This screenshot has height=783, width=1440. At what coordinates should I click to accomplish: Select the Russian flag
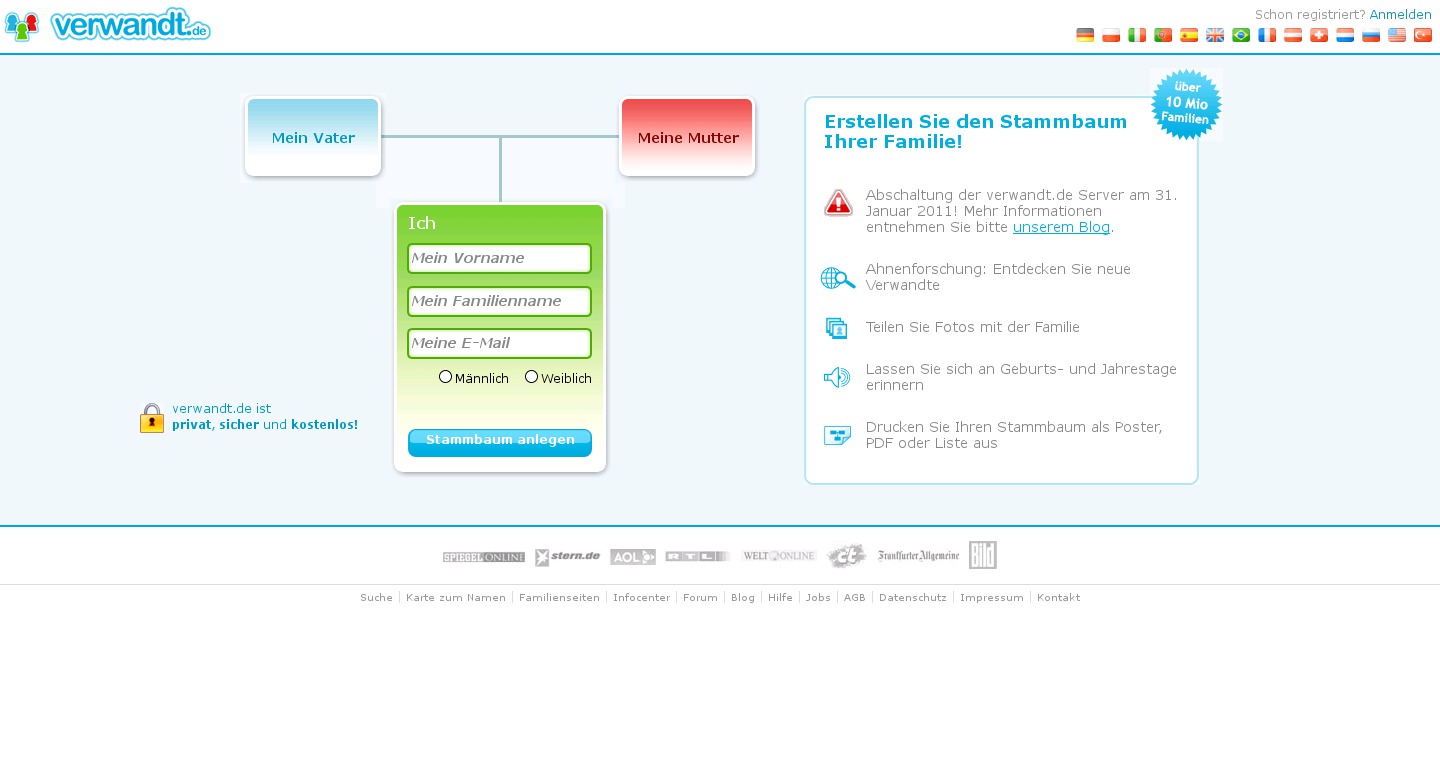coord(1371,35)
